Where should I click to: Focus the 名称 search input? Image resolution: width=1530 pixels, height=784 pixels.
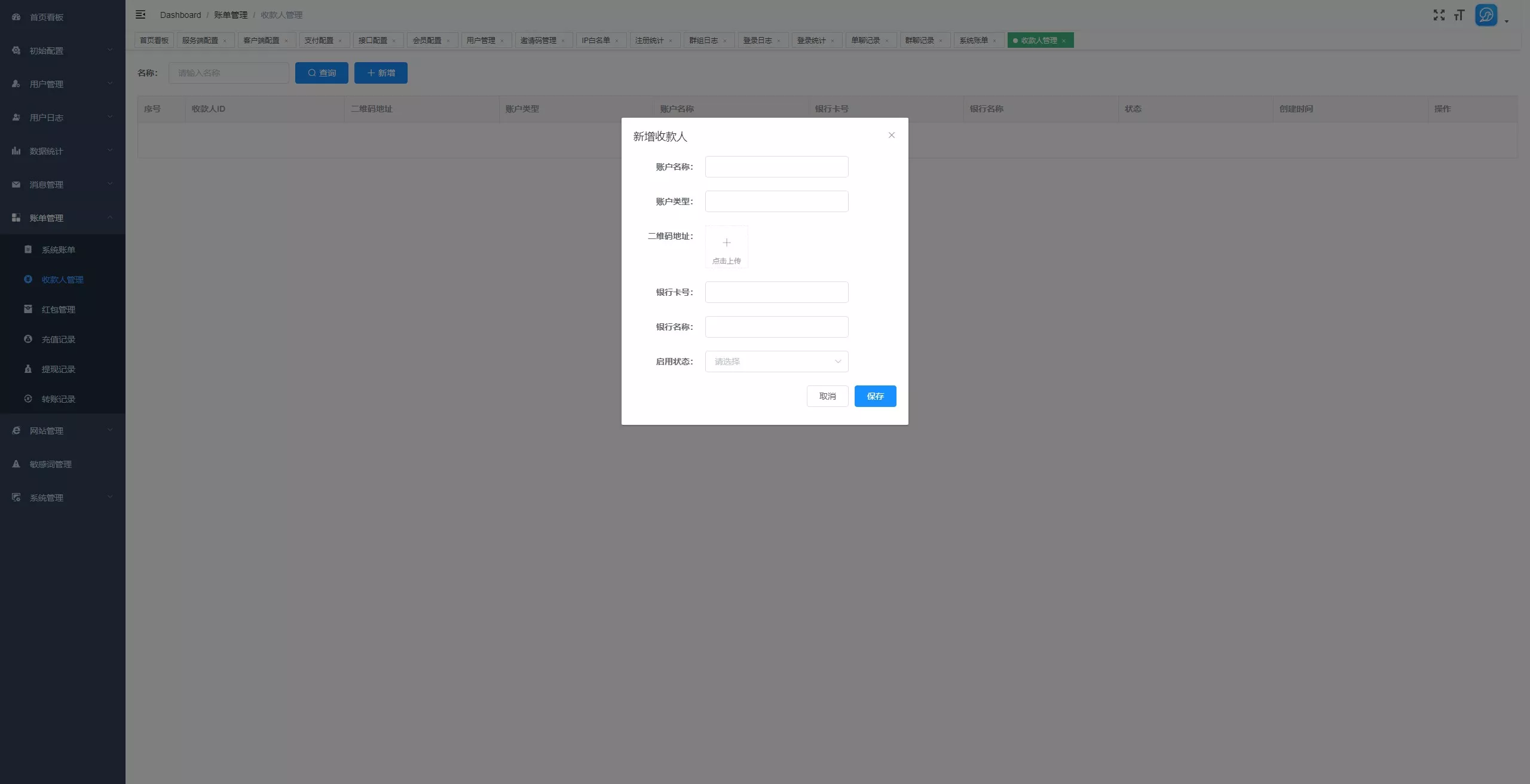[x=229, y=73]
